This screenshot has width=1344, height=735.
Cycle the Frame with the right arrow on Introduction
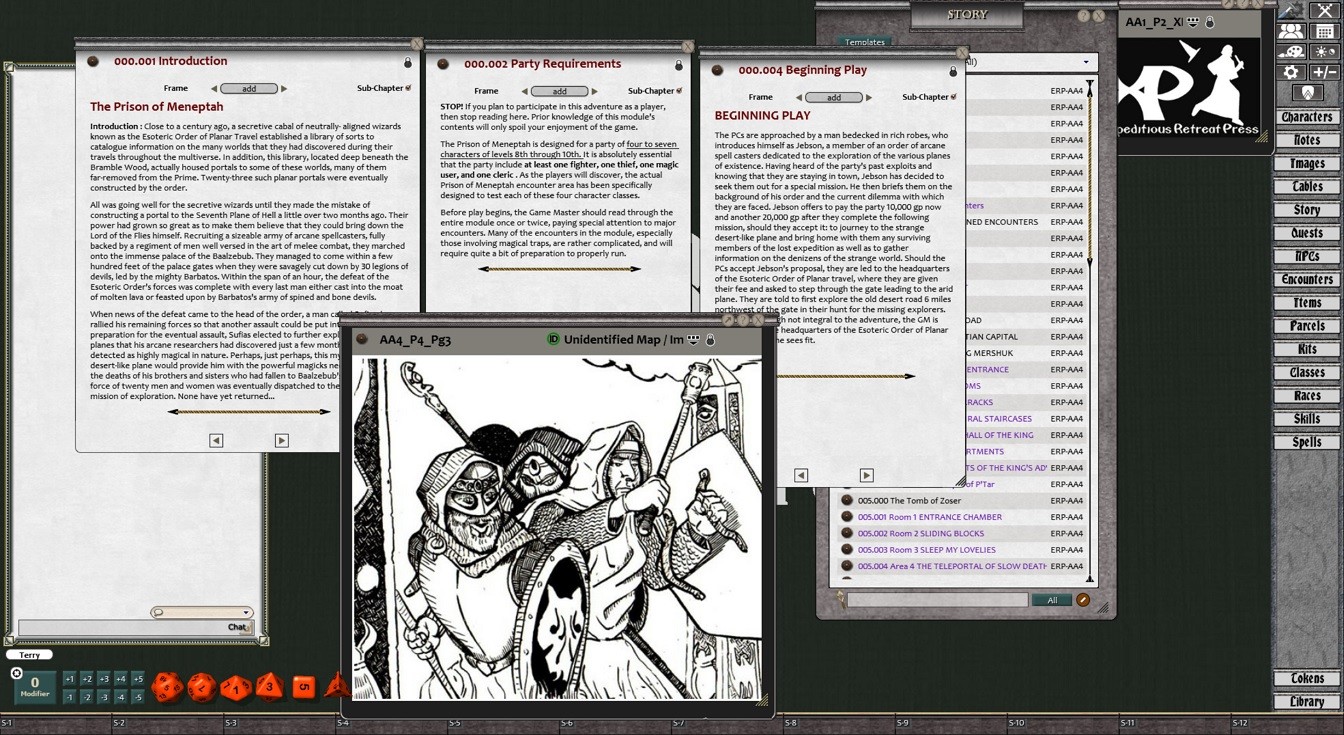click(x=281, y=88)
